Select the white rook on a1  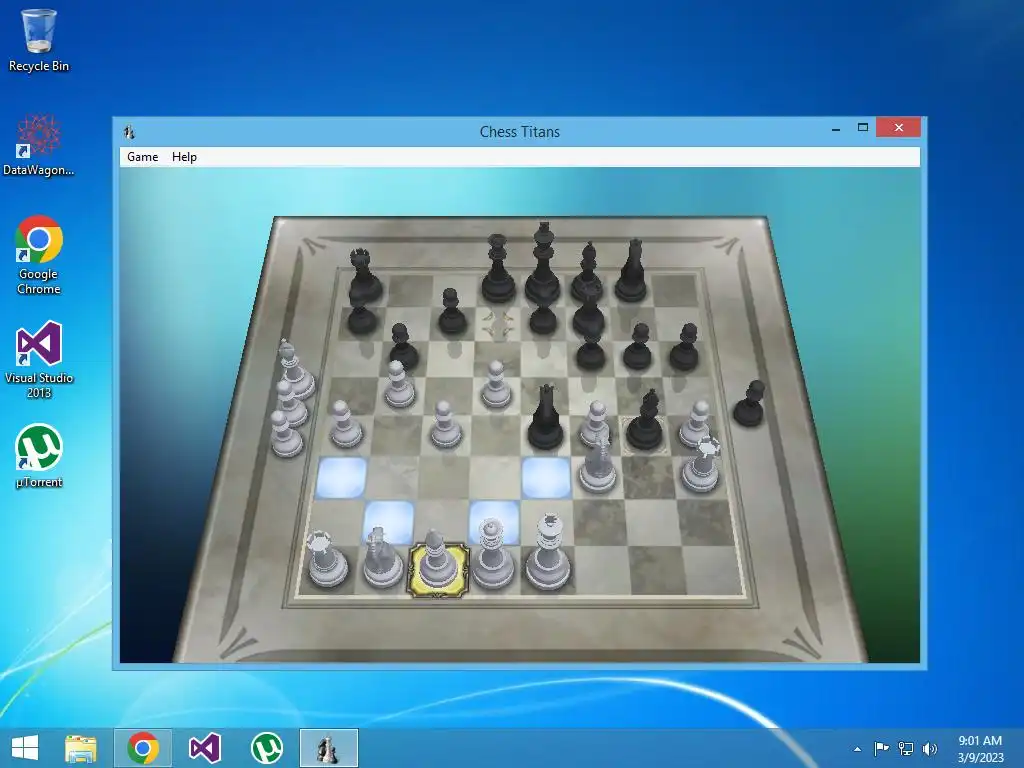[x=327, y=560]
